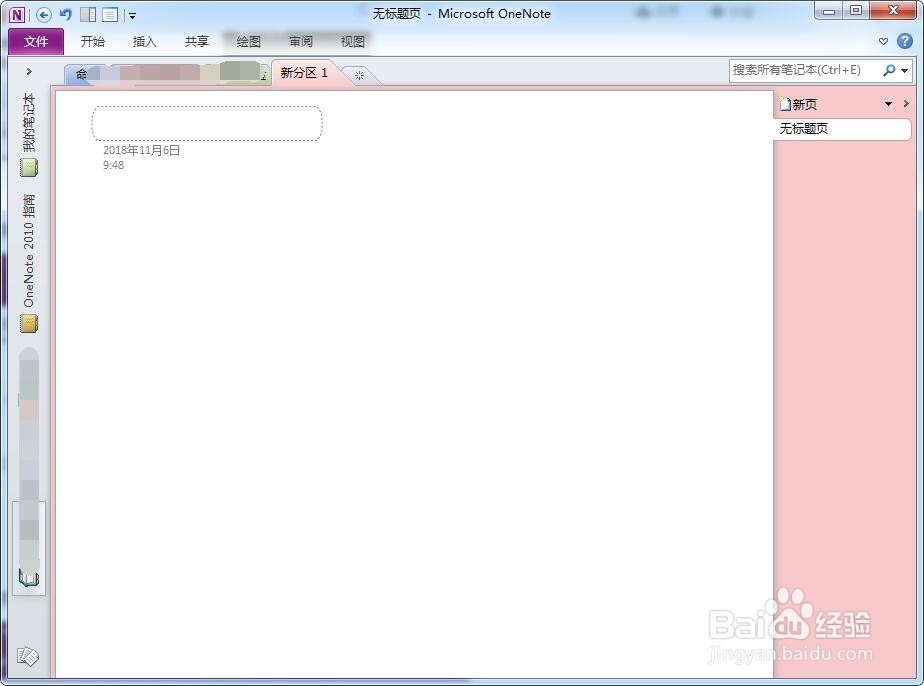The image size is (924, 686).
Task: Open the 视图 ribbon tab
Action: [352, 41]
